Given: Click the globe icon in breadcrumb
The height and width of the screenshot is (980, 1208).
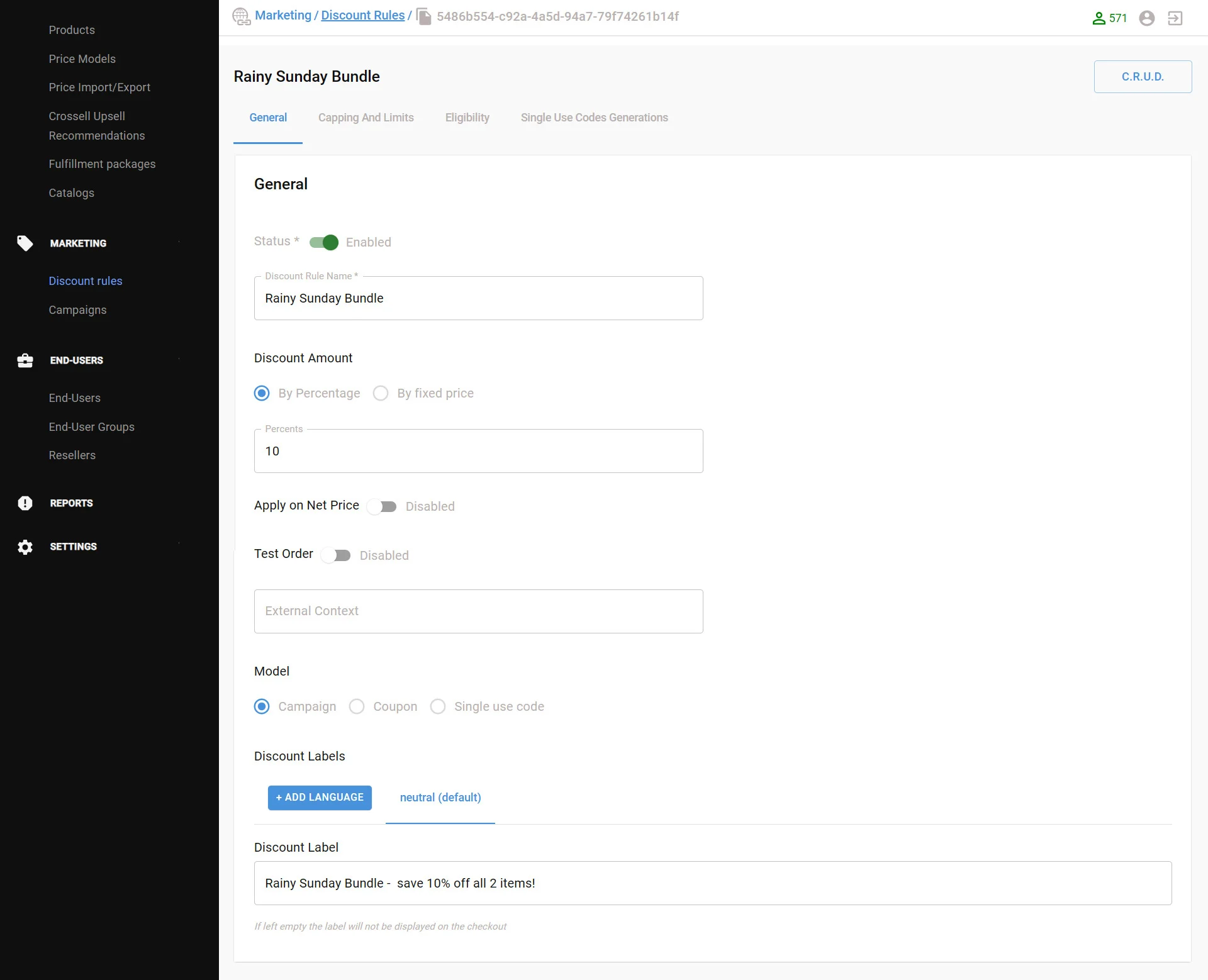Looking at the screenshot, I should tap(241, 16).
